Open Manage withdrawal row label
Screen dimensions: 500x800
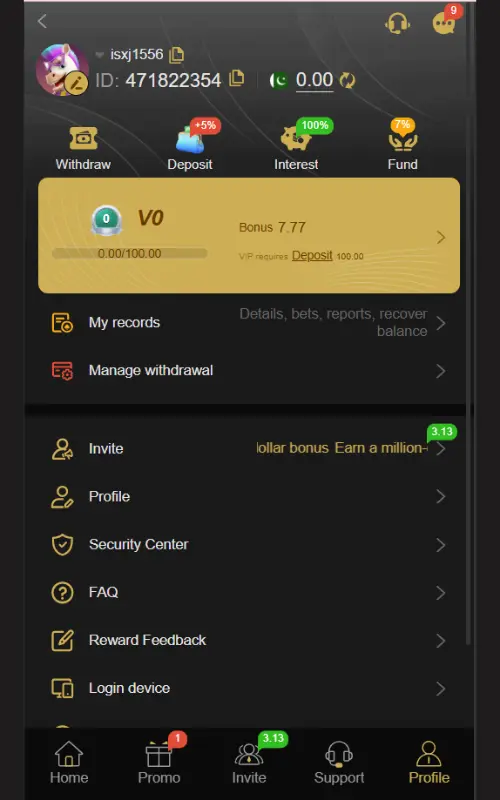pos(151,370)
